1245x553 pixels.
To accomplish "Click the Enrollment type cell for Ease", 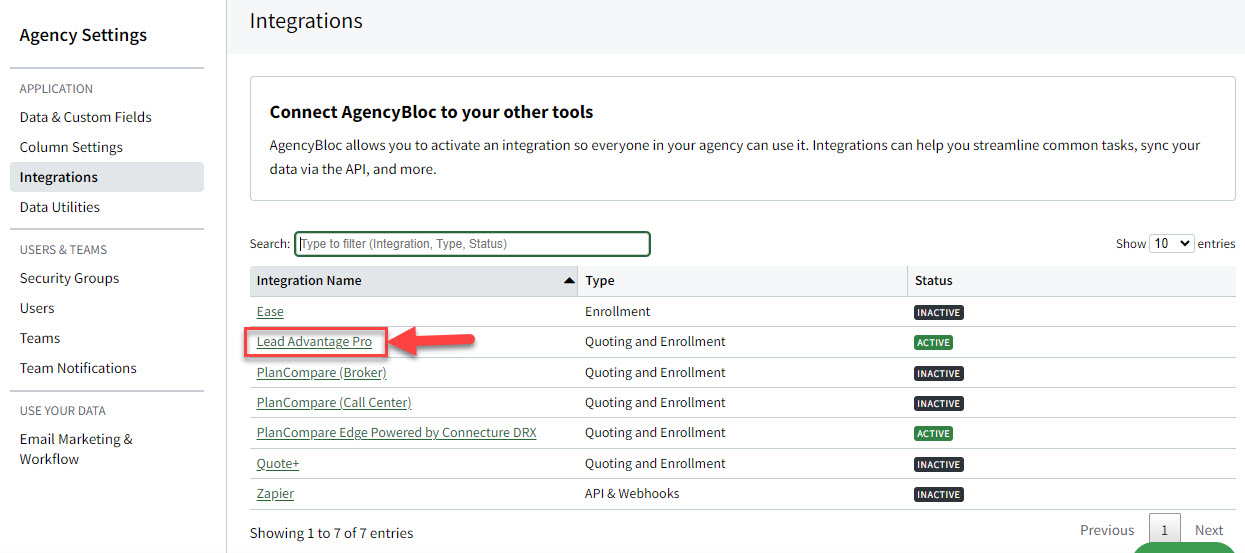I will coord(743,312).
